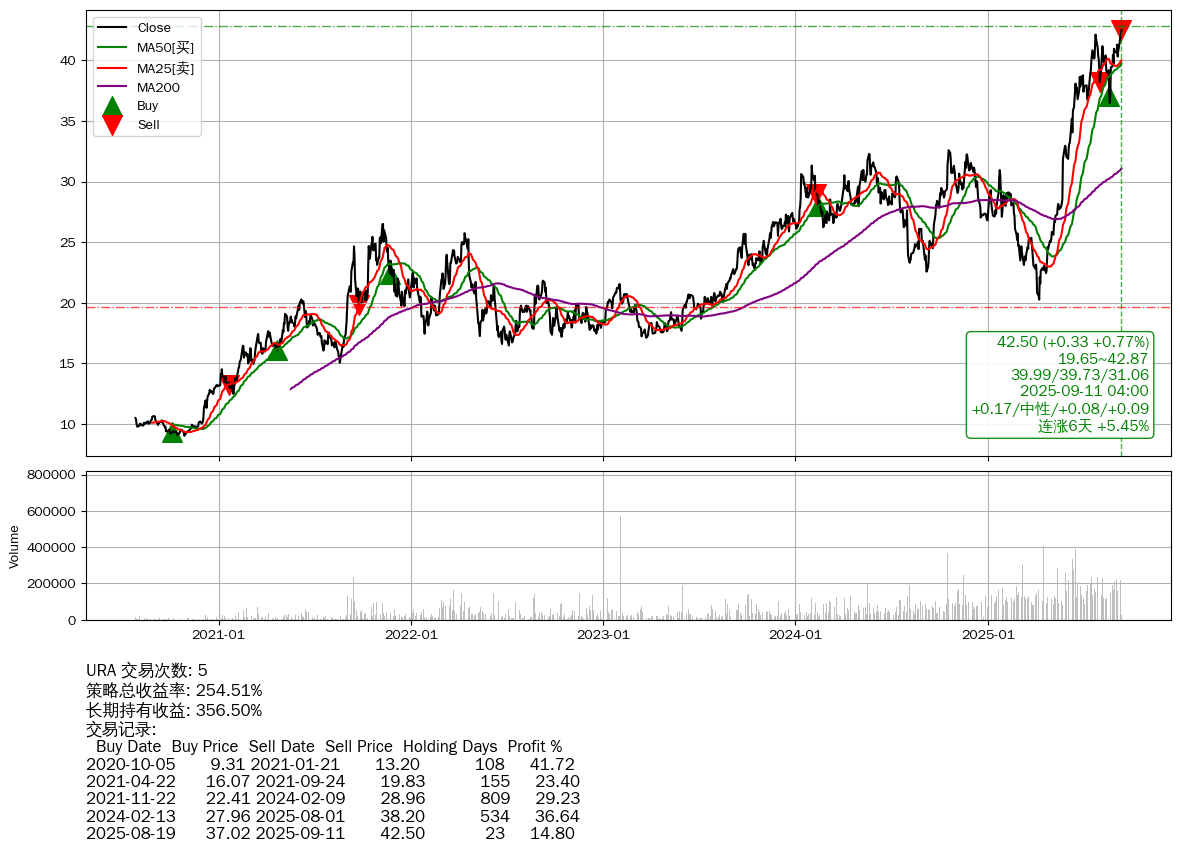Image resolution: width=1180 pixels, height=852 pixels.
Task: Click the 2025-01 x-axis date label
Action: pos(987,633)
